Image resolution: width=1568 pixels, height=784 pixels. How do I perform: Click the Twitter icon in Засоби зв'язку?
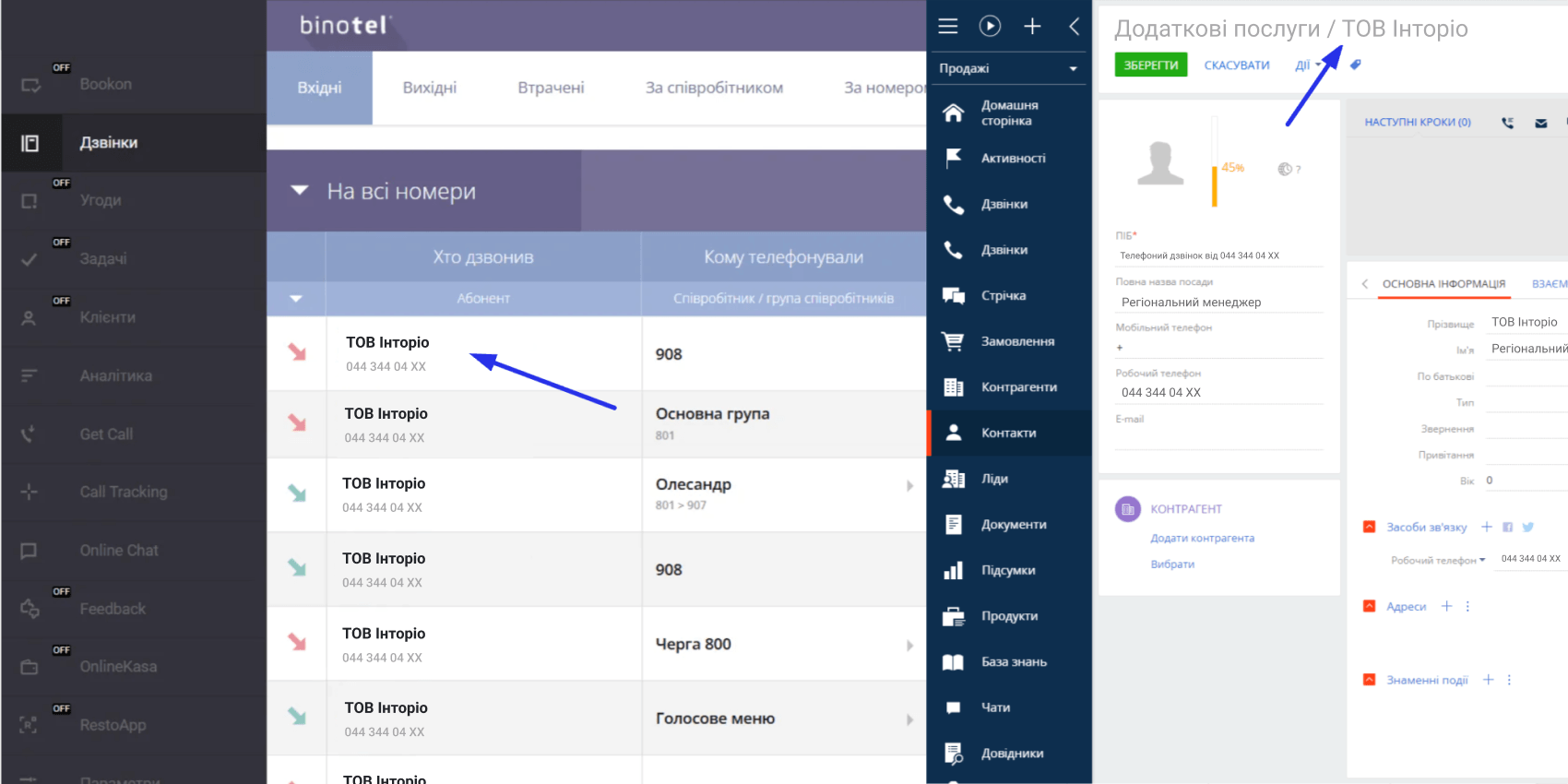pyautogui.click(x=1528, y=528)
